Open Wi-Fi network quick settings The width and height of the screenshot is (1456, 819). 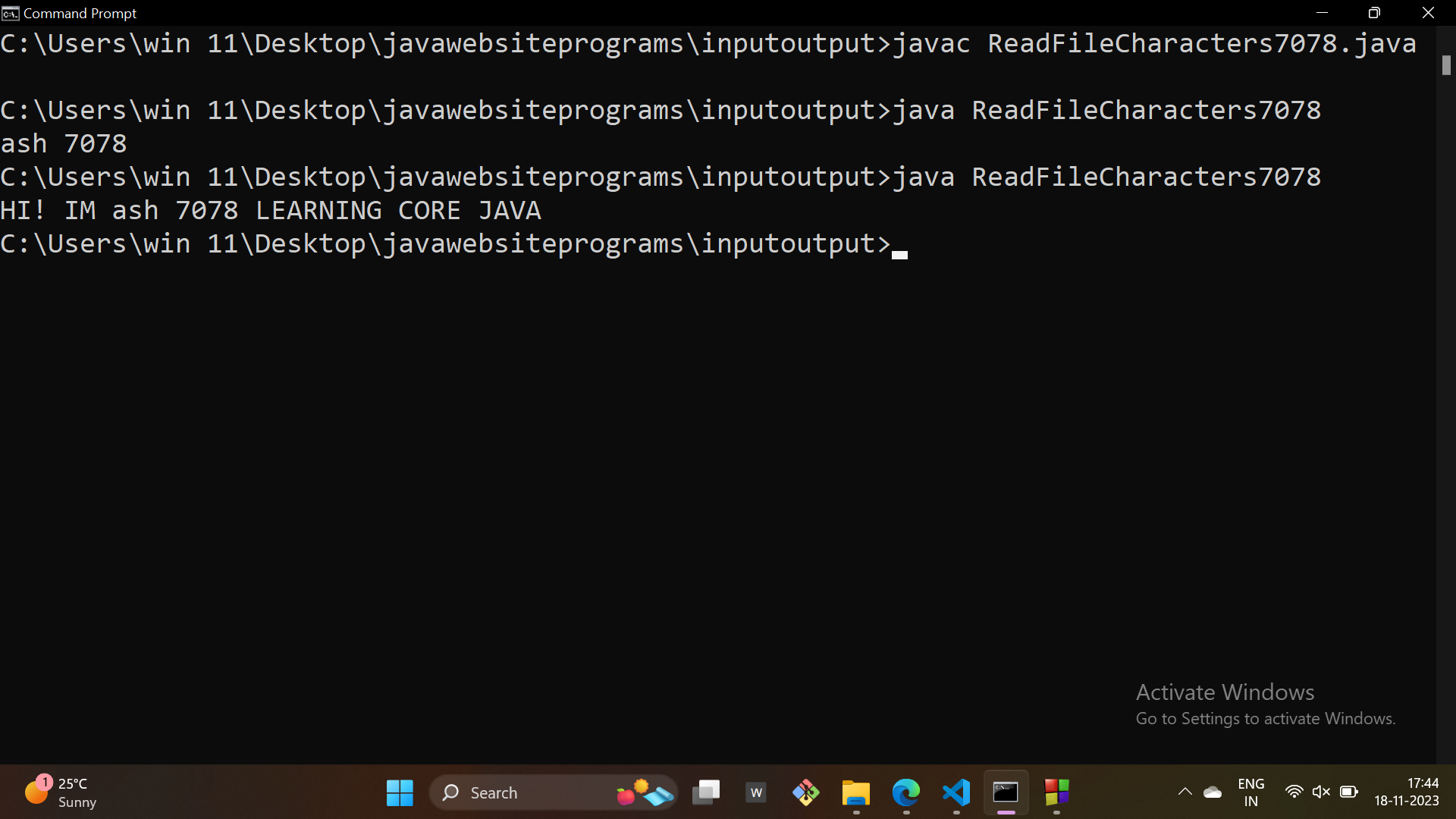point(1294,792)
